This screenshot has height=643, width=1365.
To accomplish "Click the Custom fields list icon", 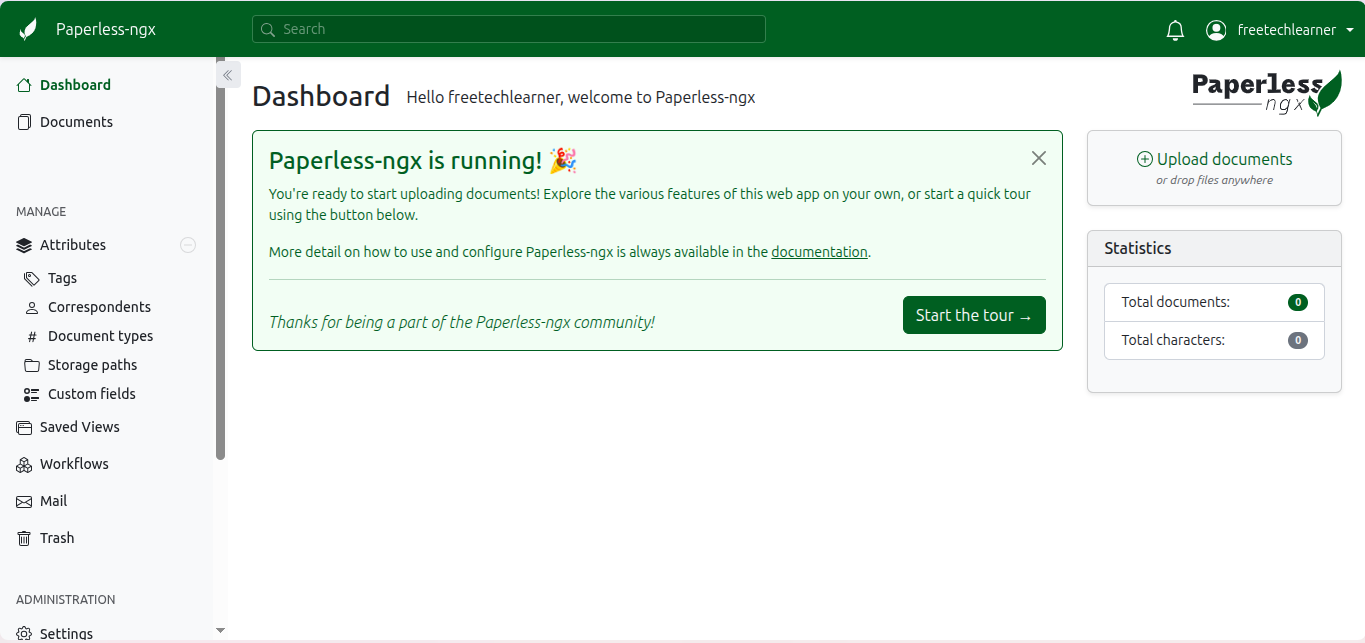I will pyautogui.click(x=32, y=394).
